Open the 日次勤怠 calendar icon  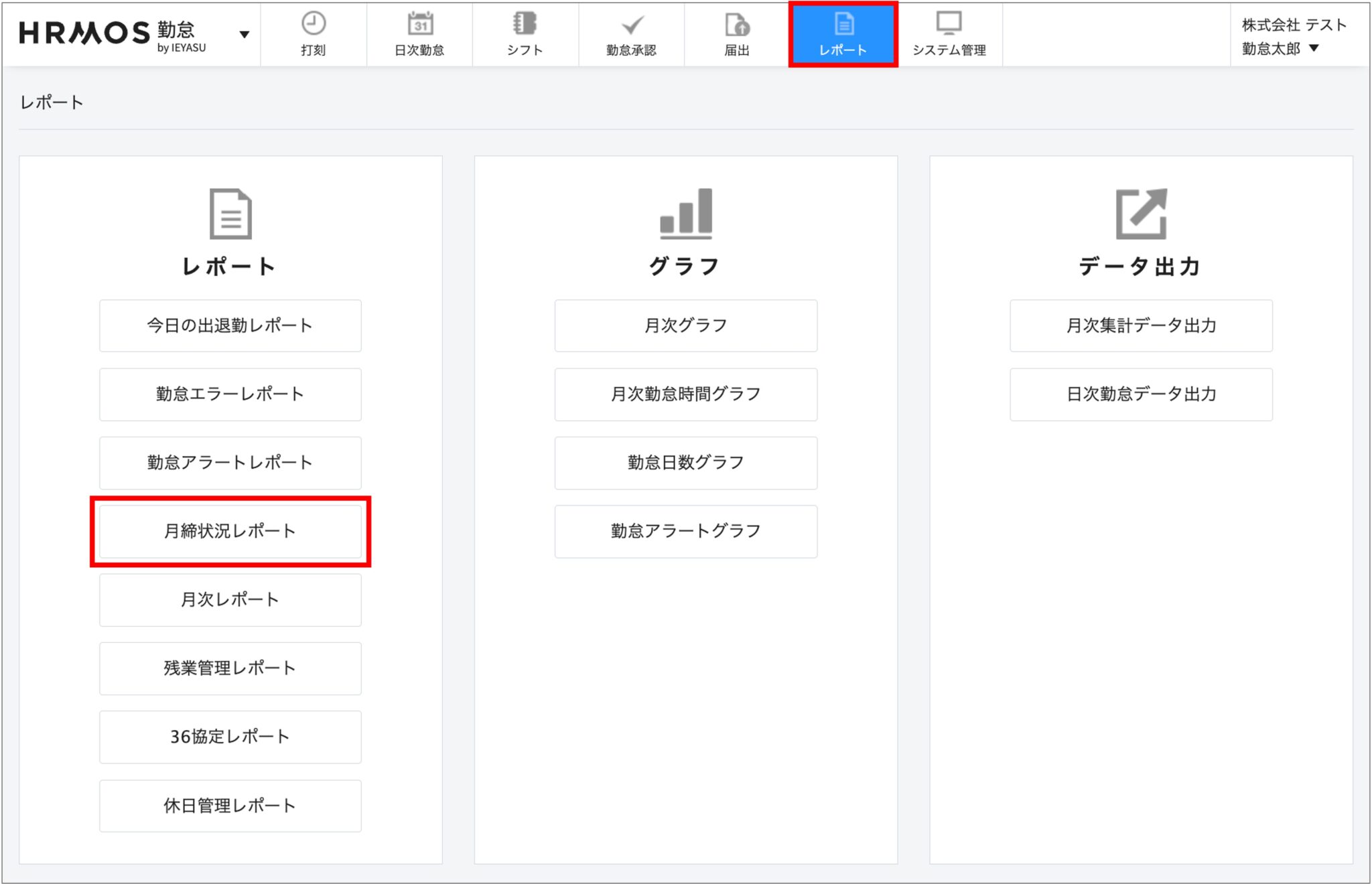[x=420, y=24]
